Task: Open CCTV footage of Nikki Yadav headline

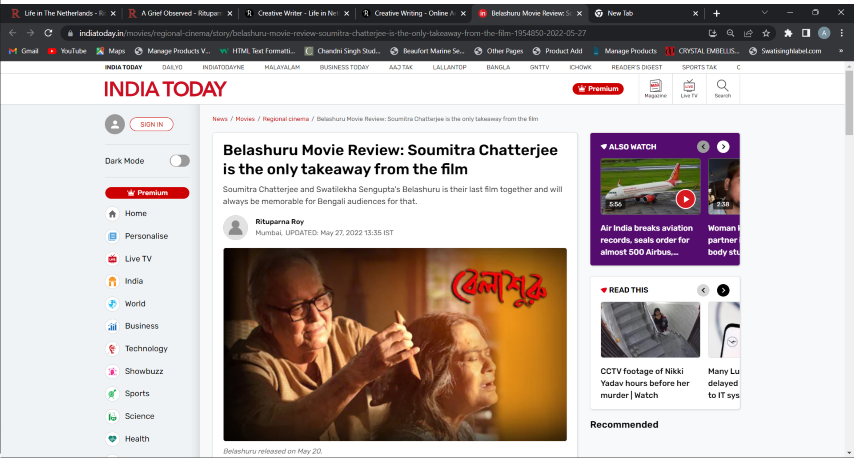Action: [x=645, y=383]
